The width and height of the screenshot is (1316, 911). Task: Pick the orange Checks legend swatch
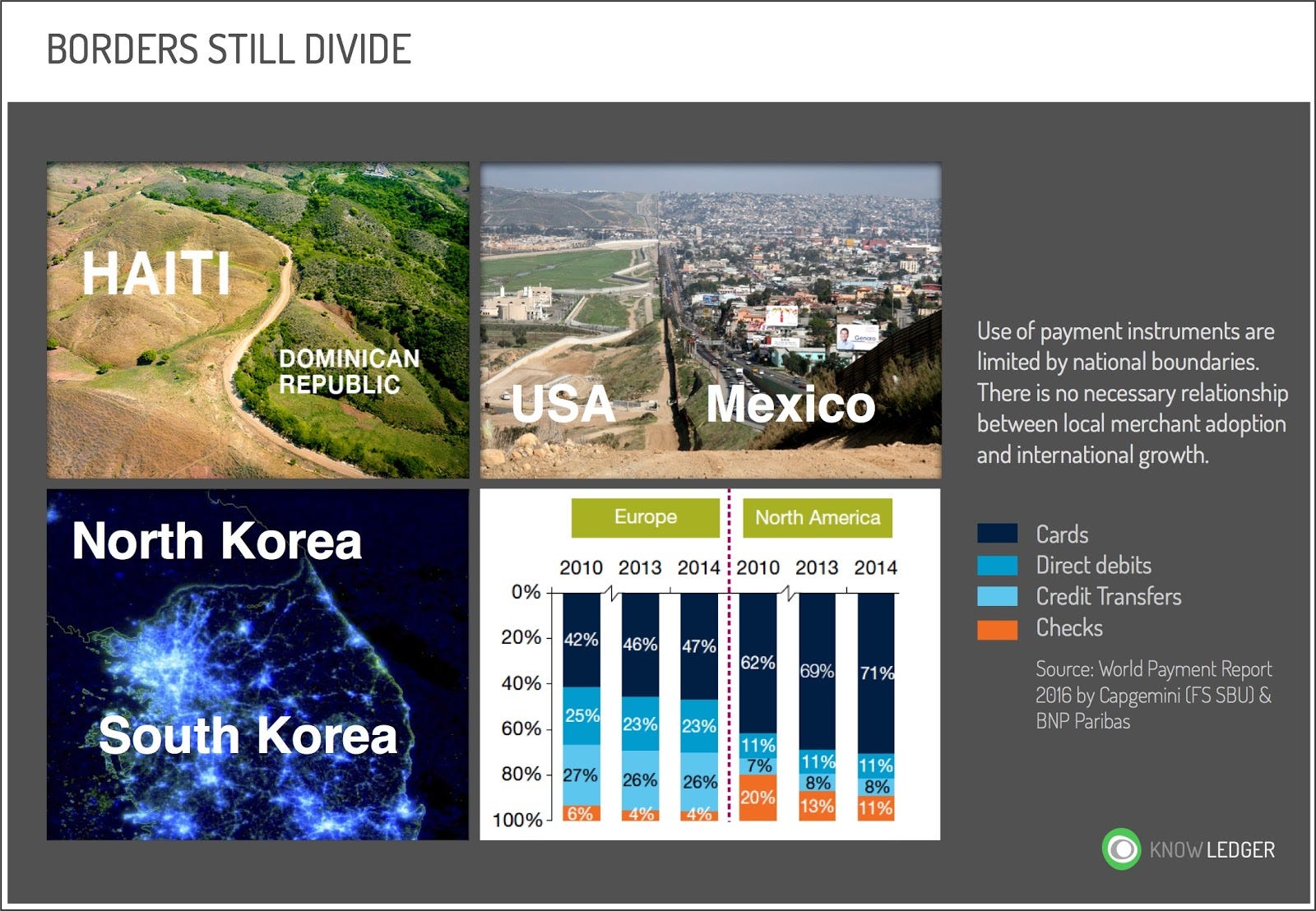(997, 629)
